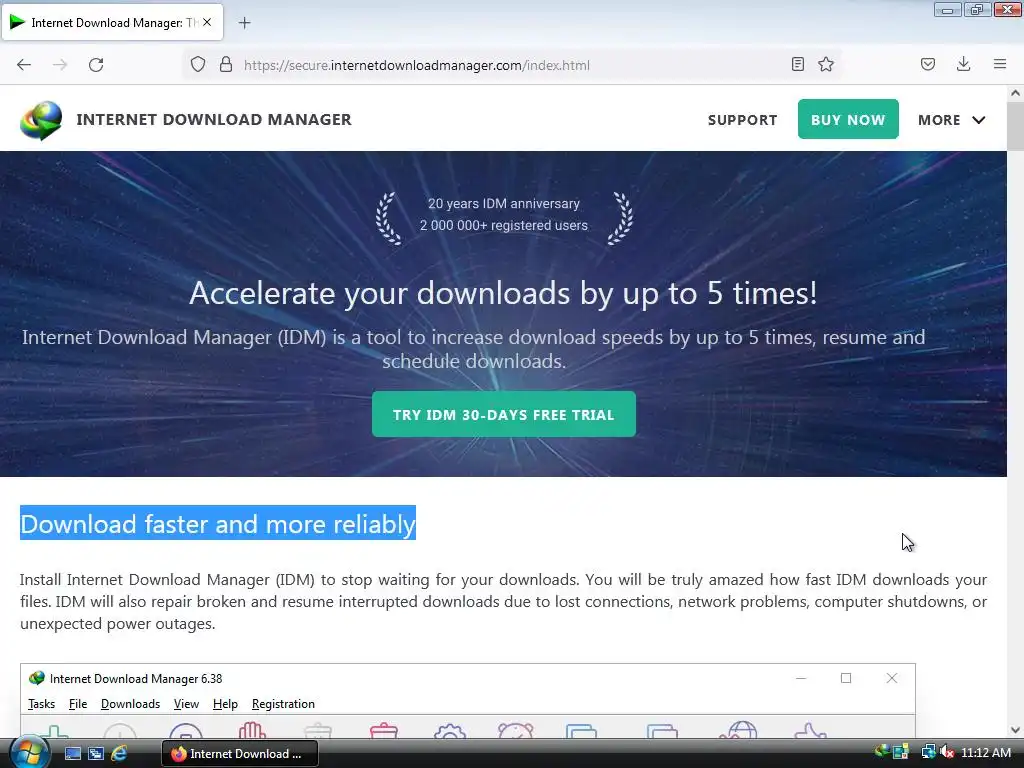
Task: Click Firefox taskbar button
Action: [240, 754]
